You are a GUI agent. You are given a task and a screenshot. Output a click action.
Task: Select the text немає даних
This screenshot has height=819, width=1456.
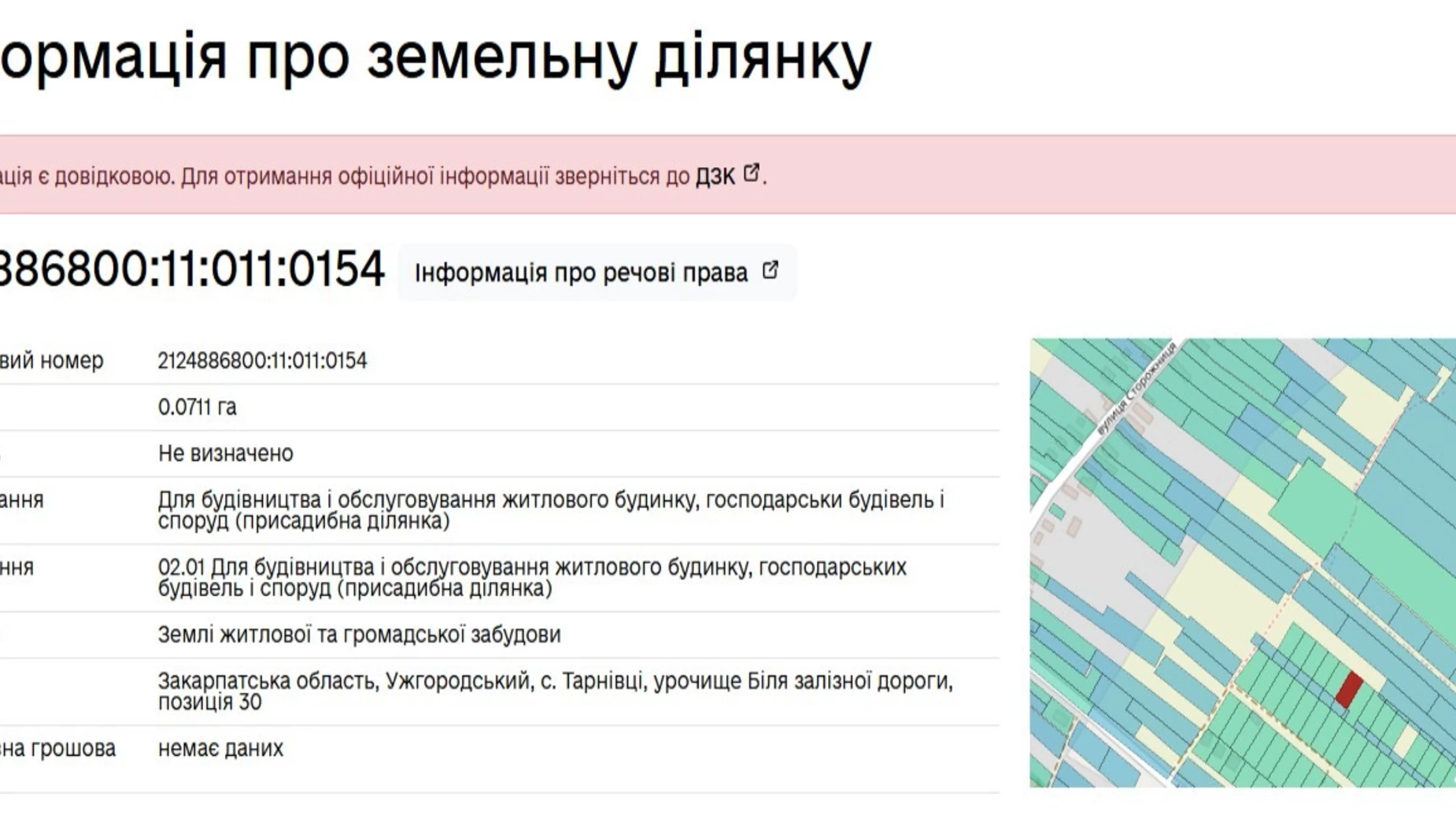220,748
